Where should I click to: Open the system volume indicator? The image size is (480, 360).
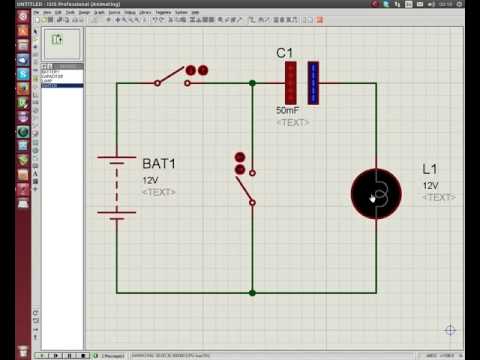click(431, 4)
